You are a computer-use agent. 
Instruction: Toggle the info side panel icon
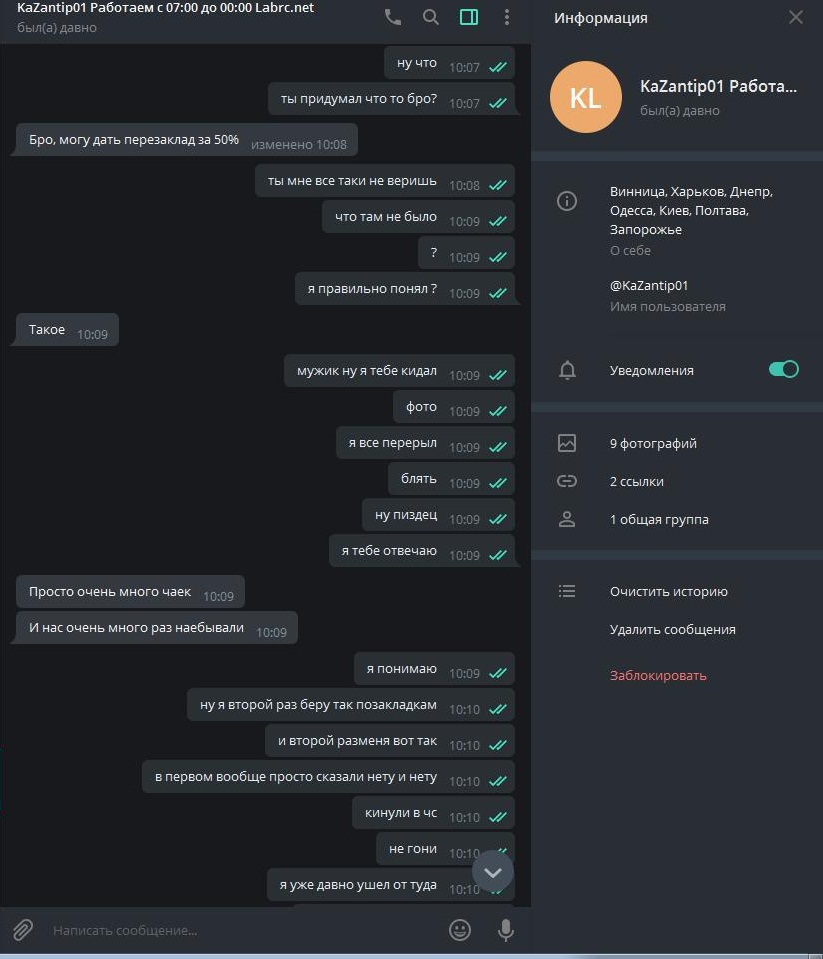click(x=469, y=17)
